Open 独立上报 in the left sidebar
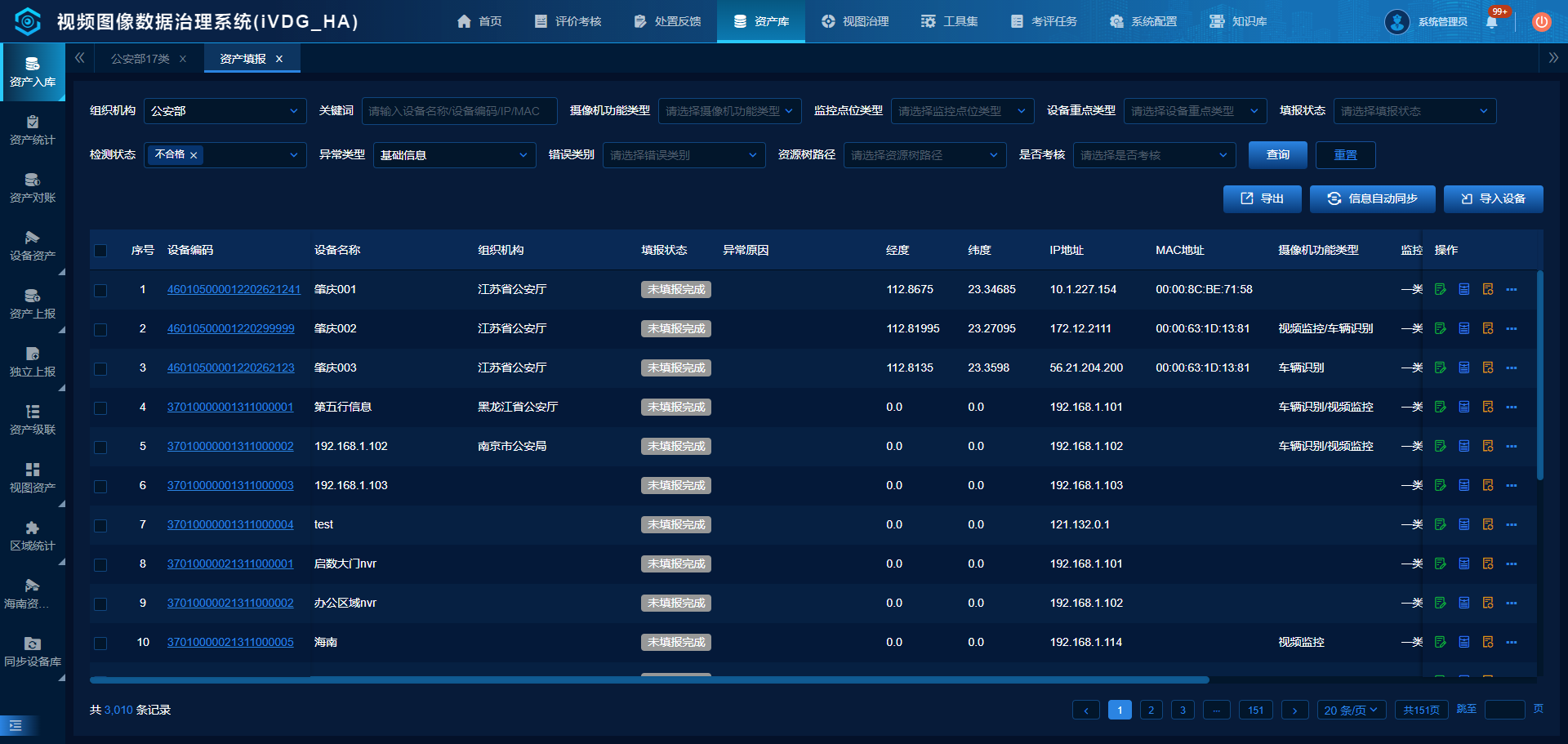 tap(33, 363)
